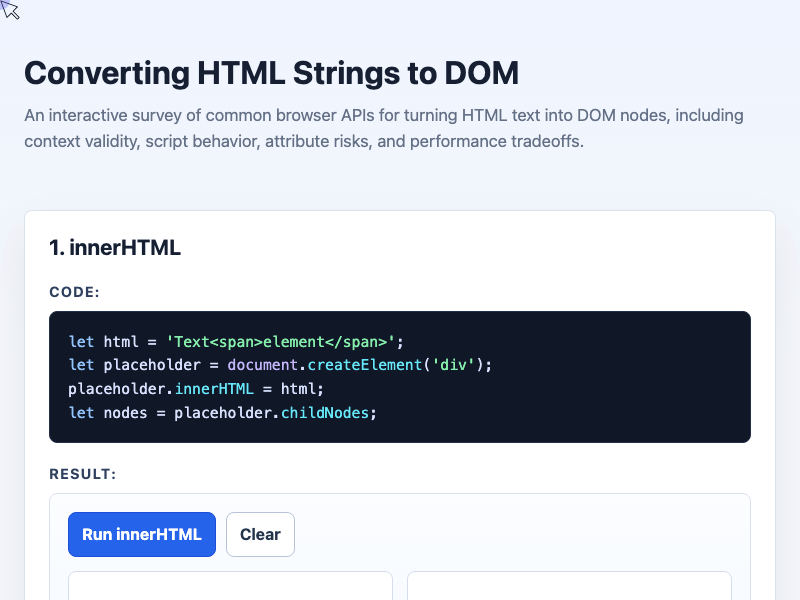This screenshot has width=800, height=600.
Task: Select the page title Converting HTML Strings to DOM
Action: tap(271, 73)
